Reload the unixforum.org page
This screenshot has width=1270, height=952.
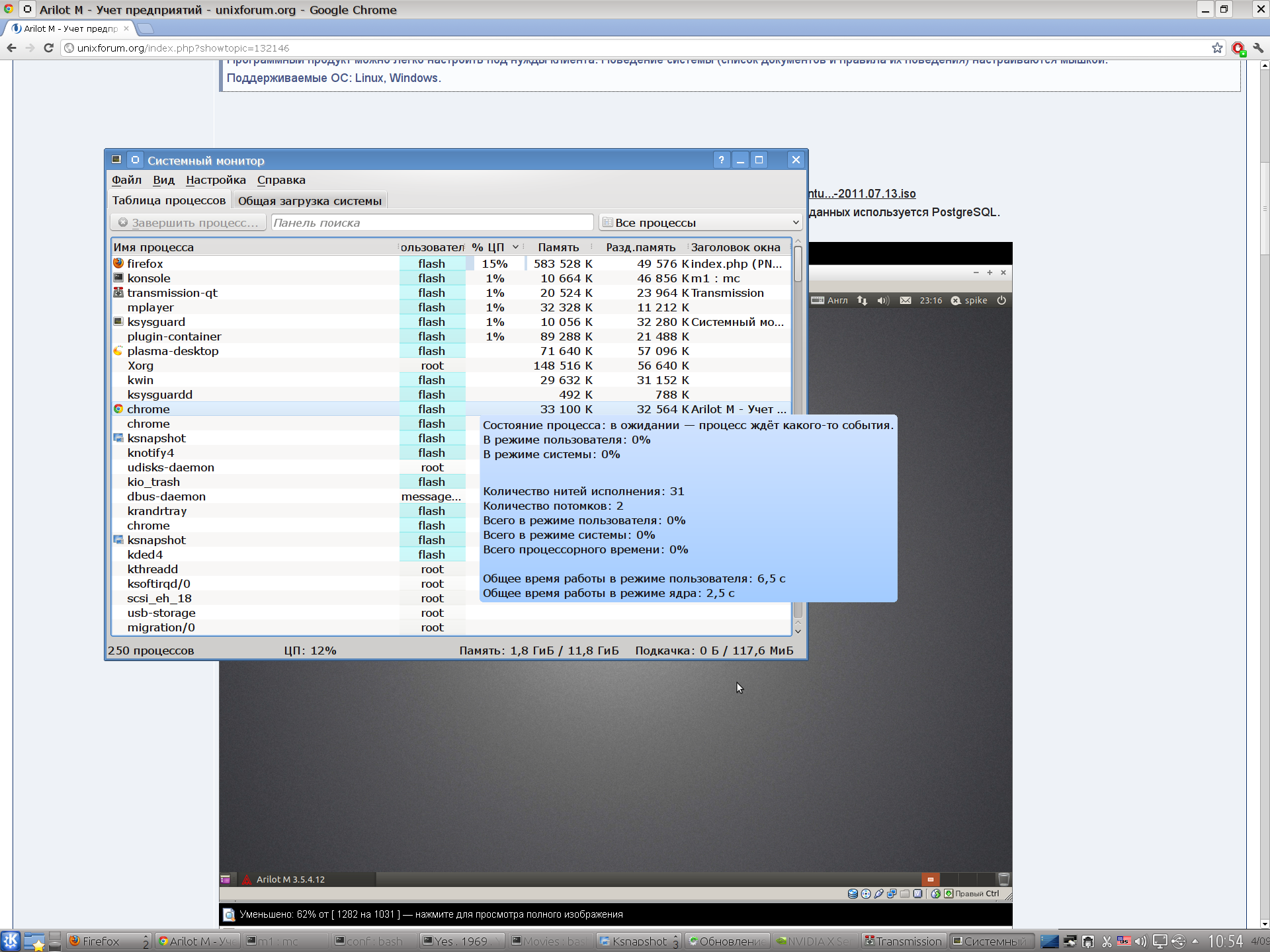pyautogui.click(x=48, y=48)
